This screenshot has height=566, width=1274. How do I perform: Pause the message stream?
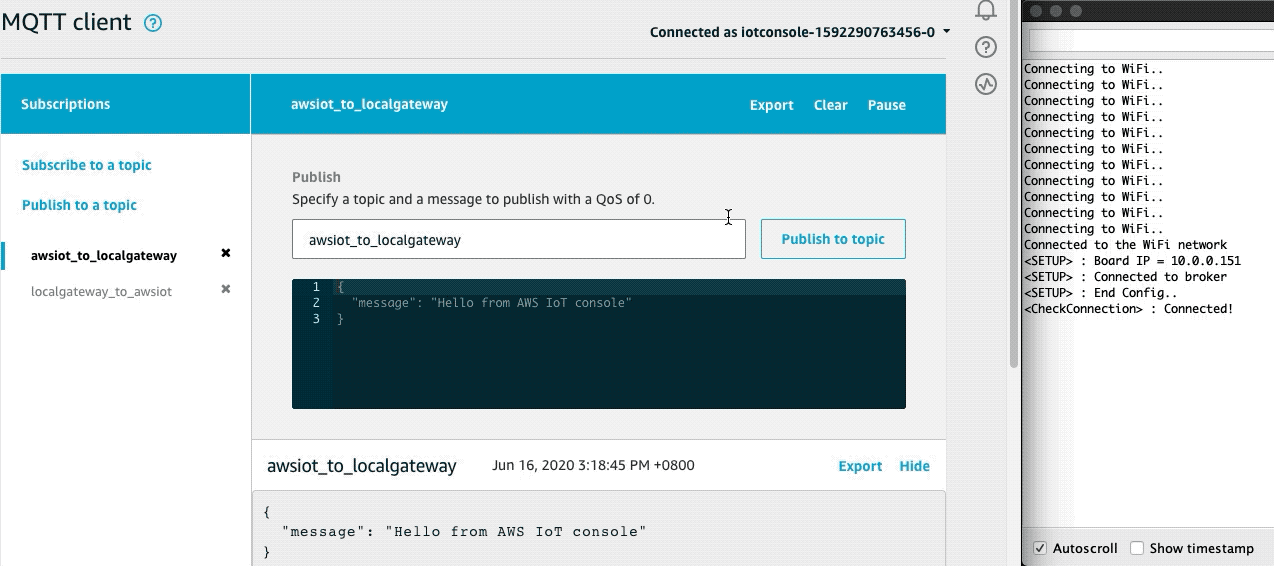point(886,105)
